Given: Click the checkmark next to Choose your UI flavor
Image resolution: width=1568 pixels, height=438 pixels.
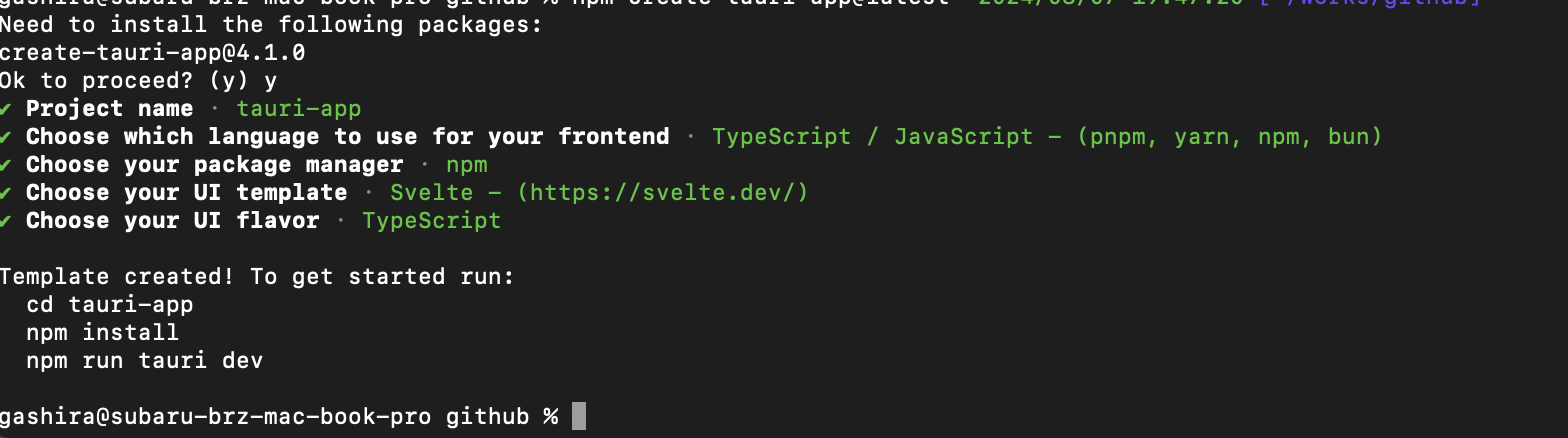Looking at the screenshot, I should point(7,220).
